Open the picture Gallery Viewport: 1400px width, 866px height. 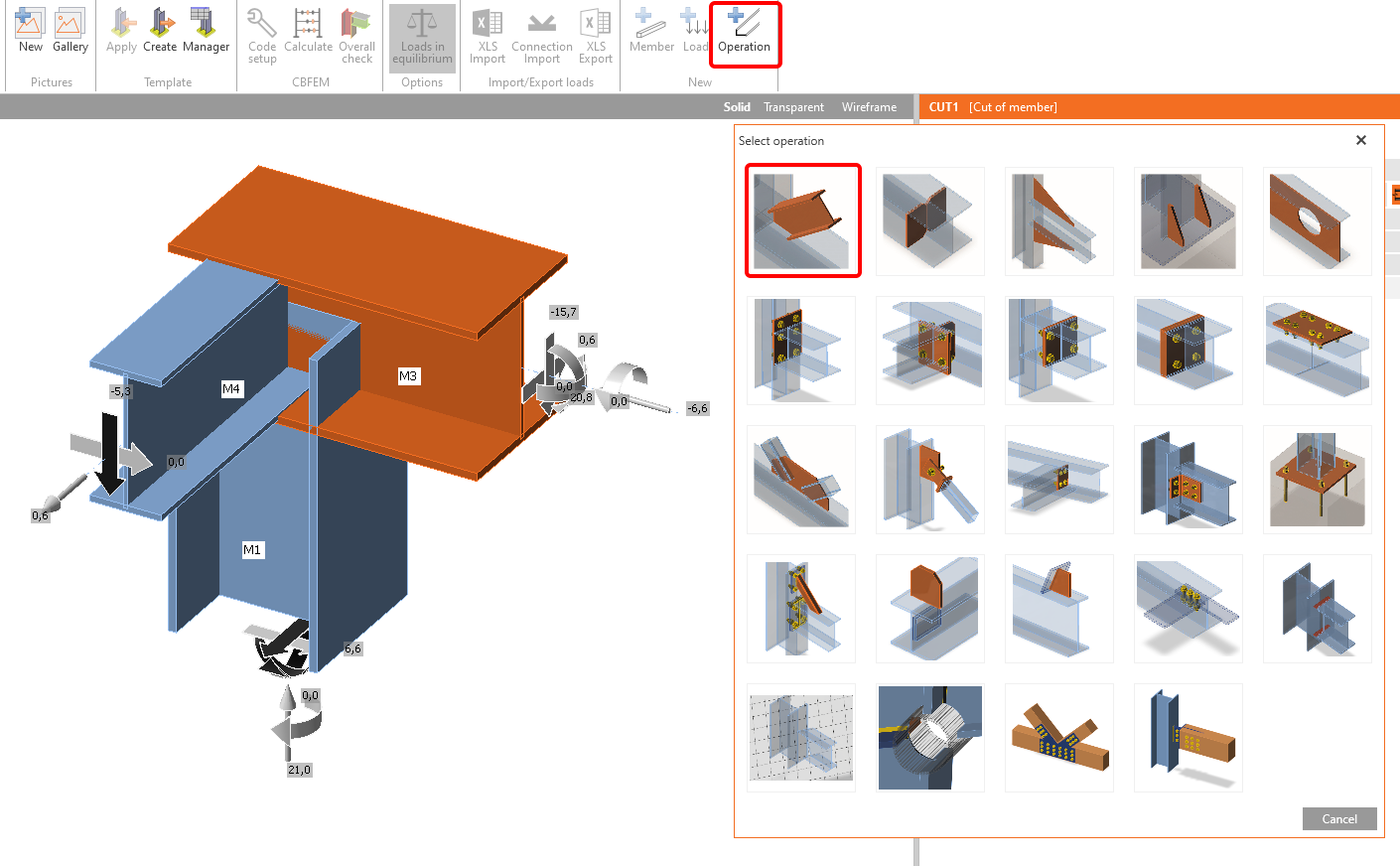[70, 33]
